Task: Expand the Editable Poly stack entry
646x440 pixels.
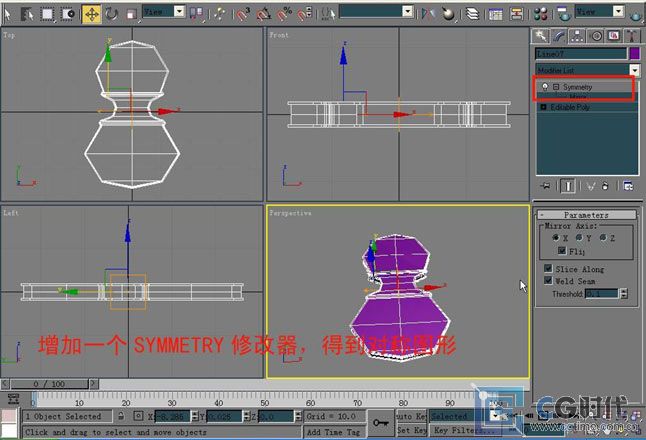Action: [x=543, y=107]
